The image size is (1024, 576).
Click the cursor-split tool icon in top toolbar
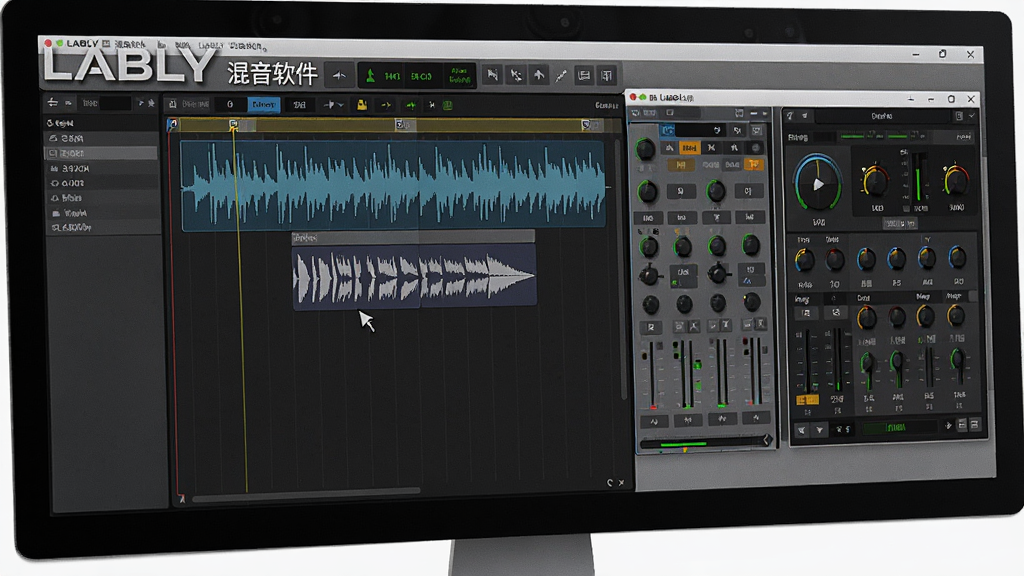(x=516, y=76)
